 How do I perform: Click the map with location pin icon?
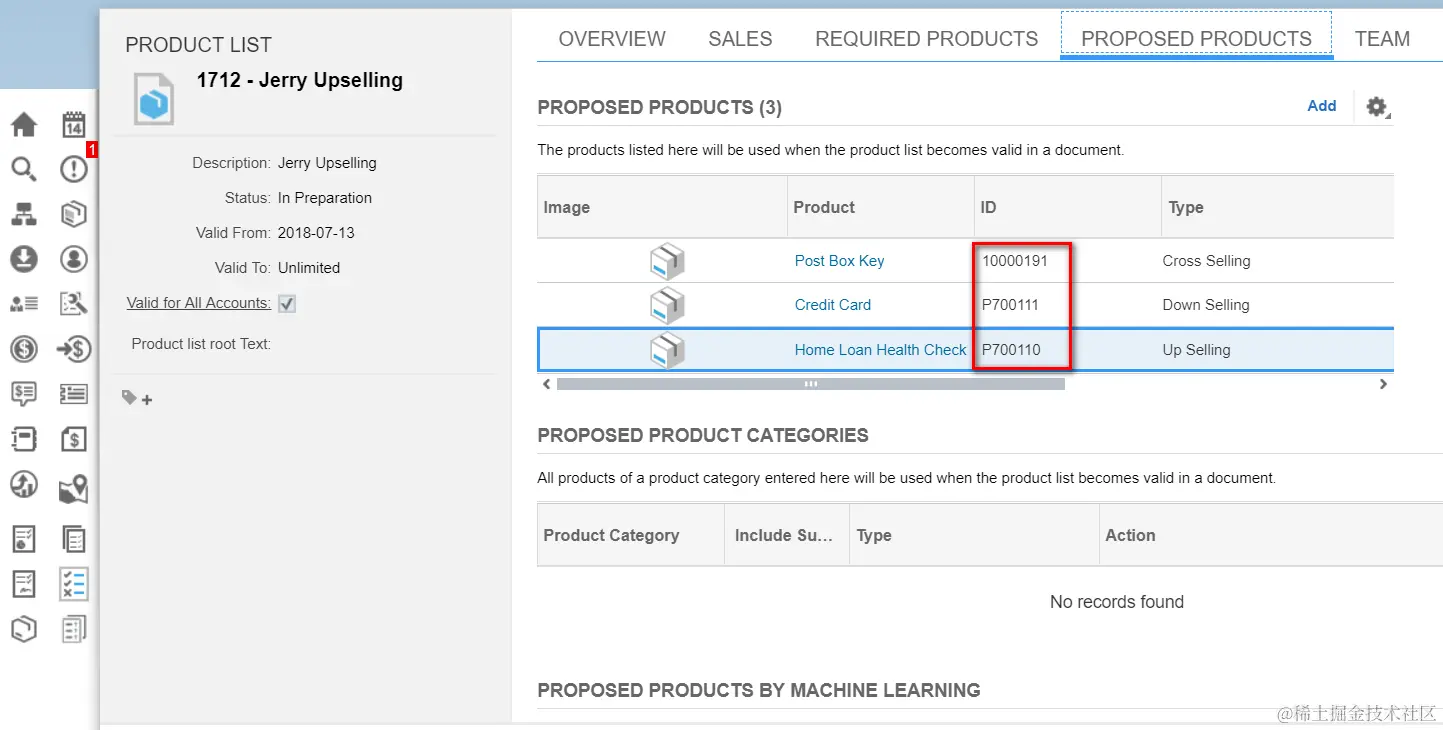click(74, 489)
